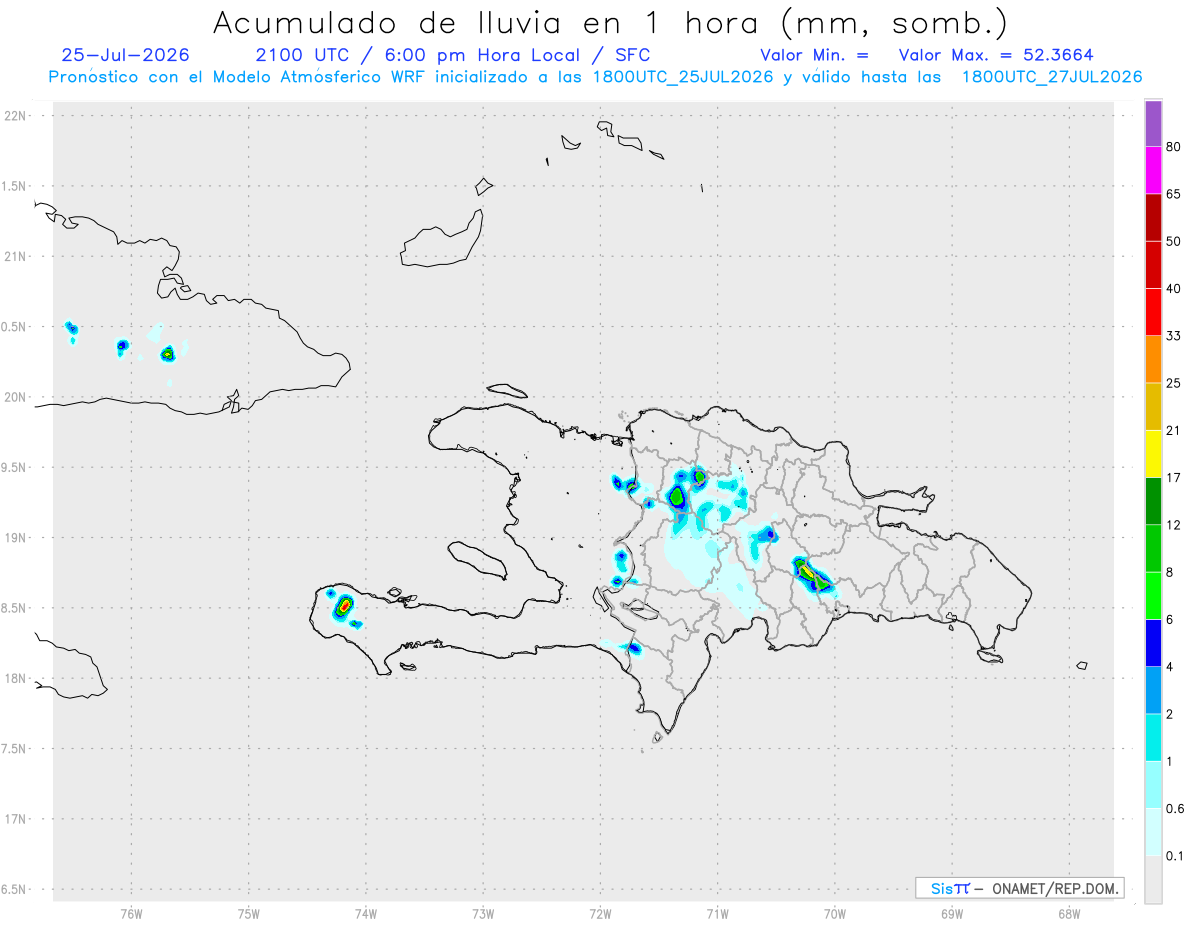Click the '21N' latitude label

pos(15,256)
